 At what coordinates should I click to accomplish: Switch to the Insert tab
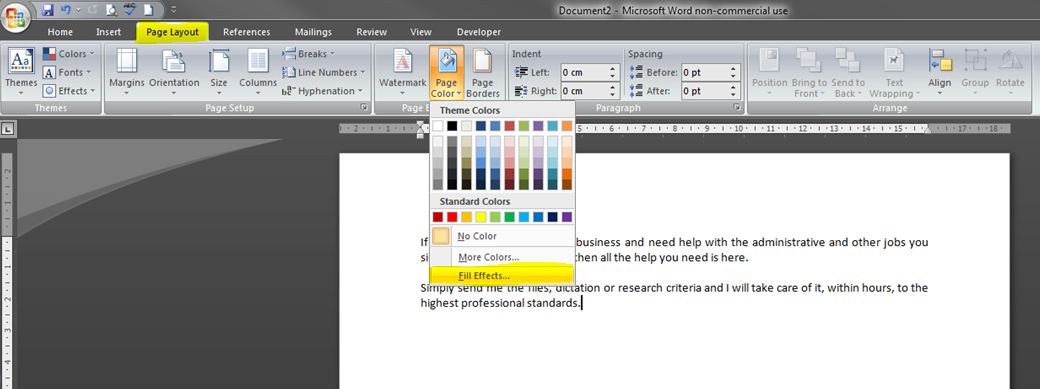[109, 32]
